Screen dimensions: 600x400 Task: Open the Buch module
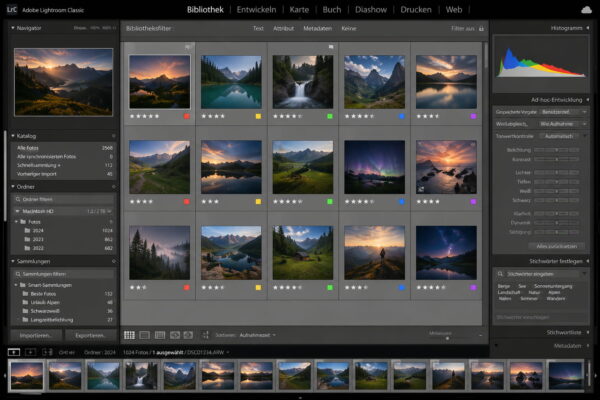(332, 10)
